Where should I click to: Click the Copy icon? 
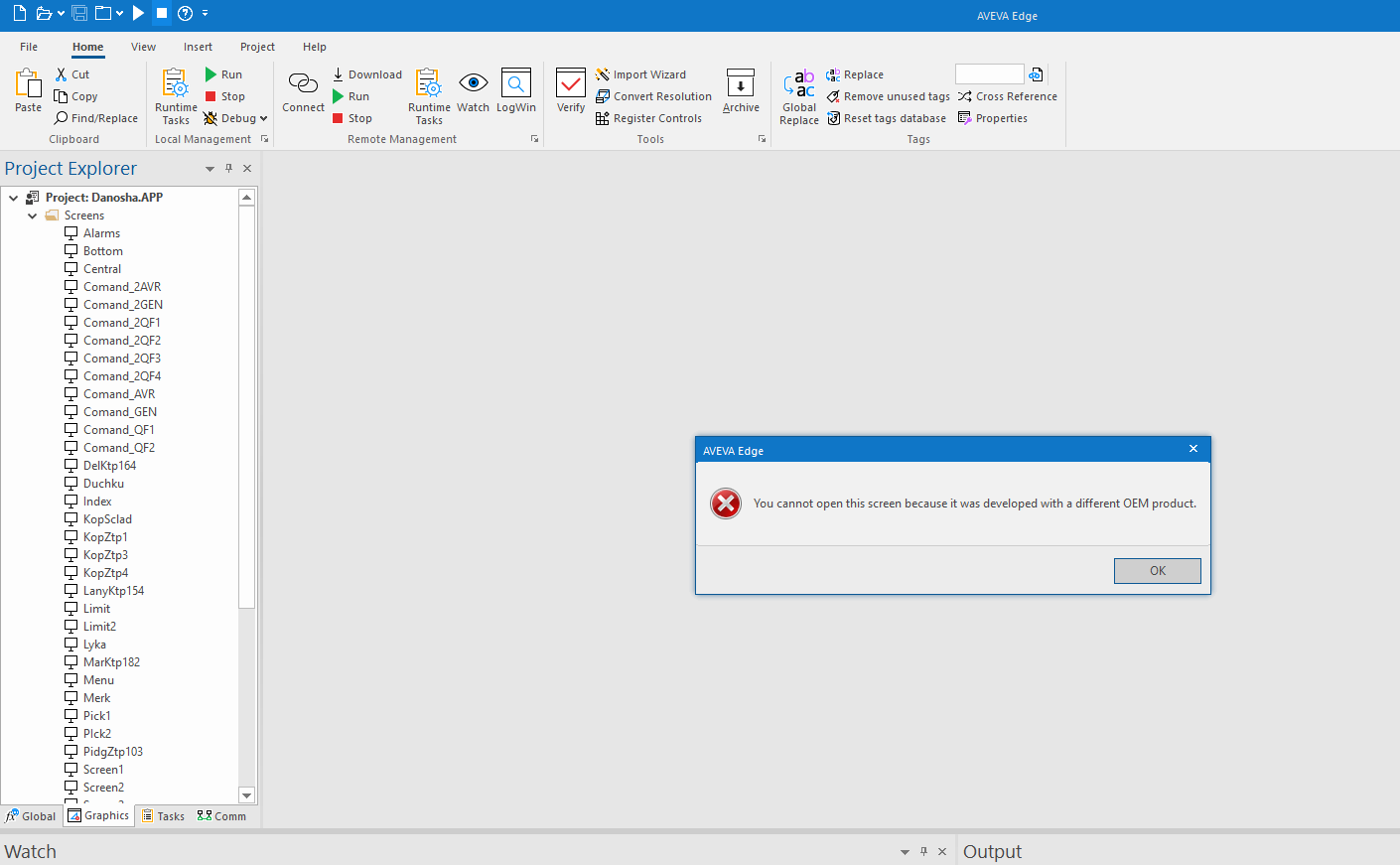(x=62, y=96)
